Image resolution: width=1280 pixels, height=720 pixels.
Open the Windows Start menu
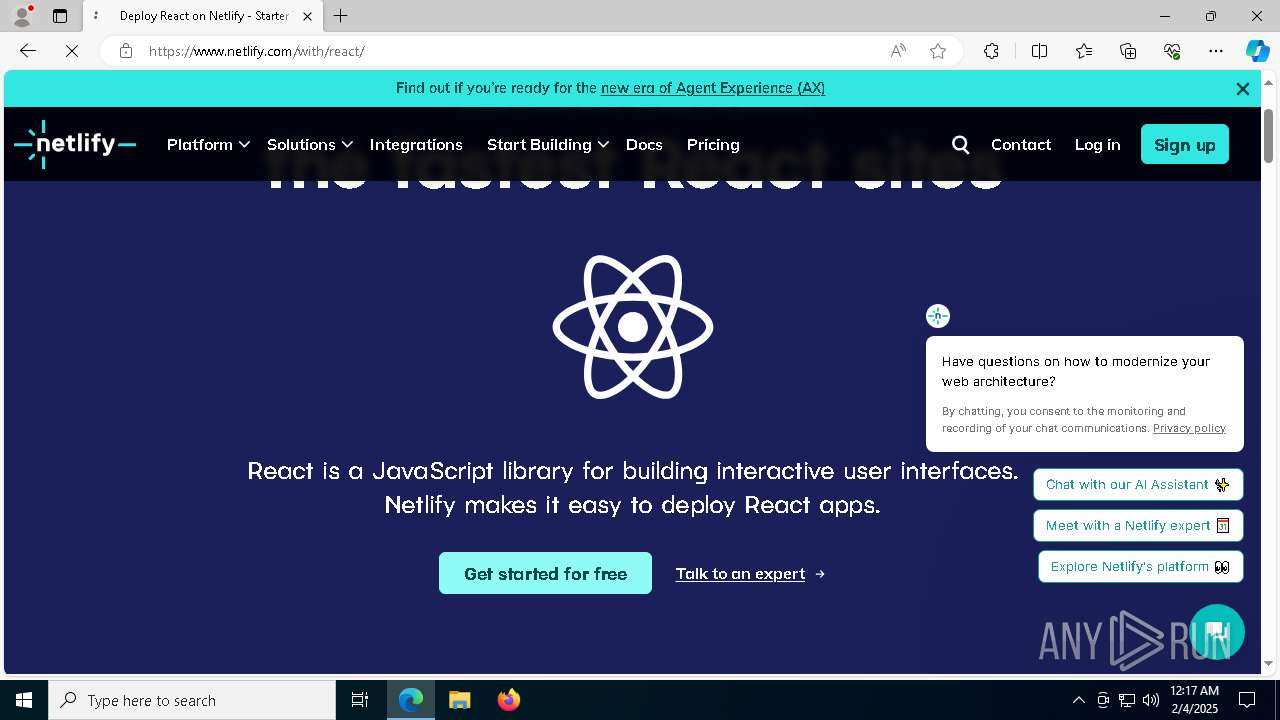24,700
